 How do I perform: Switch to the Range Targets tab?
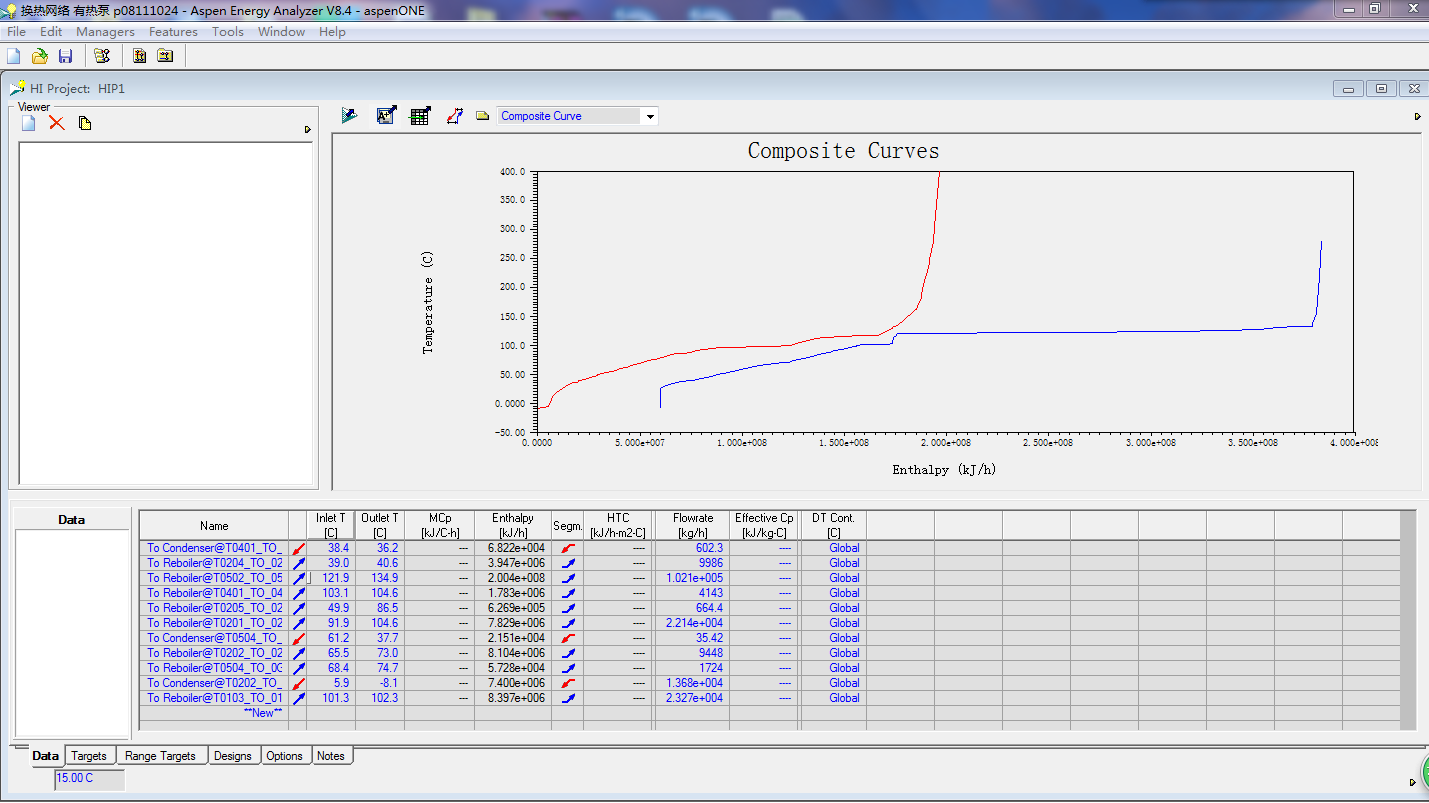160,756
